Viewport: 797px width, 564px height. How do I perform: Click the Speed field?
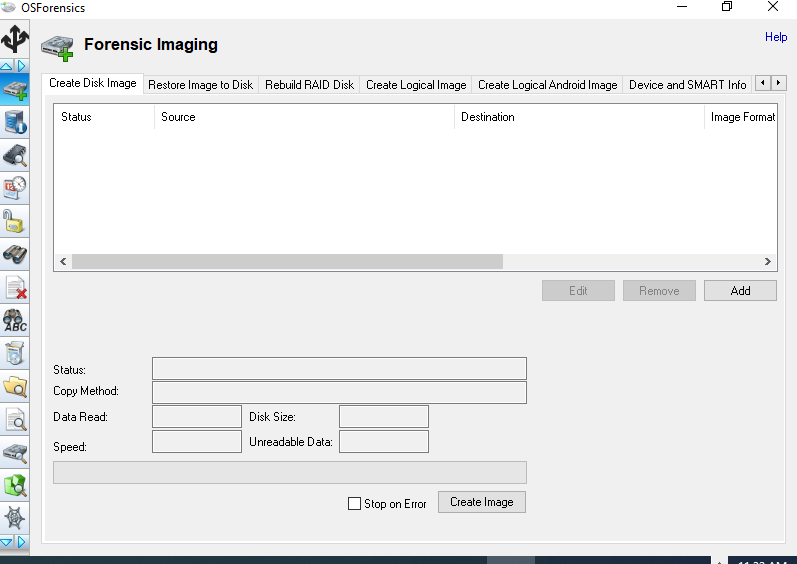point(197,442)
